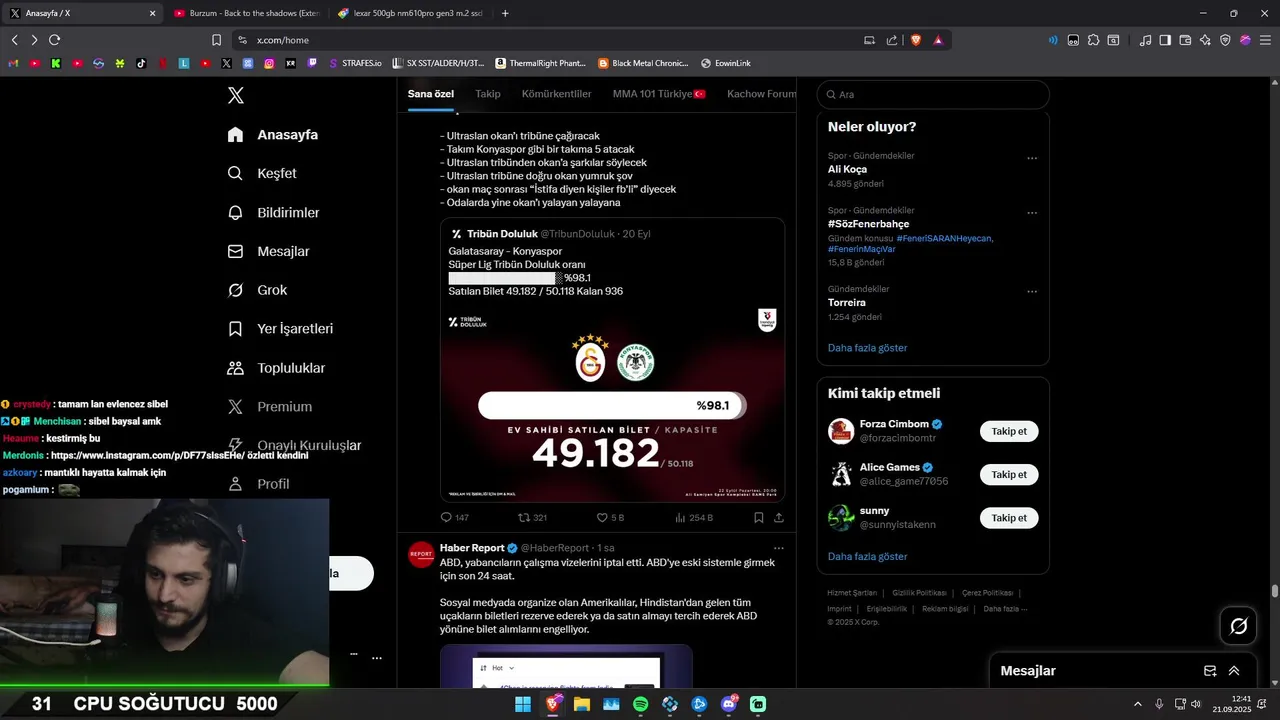Viewport: 1280px width, 720px height.
Task: Click the Ara search field
Action: [x=933, y=94]
